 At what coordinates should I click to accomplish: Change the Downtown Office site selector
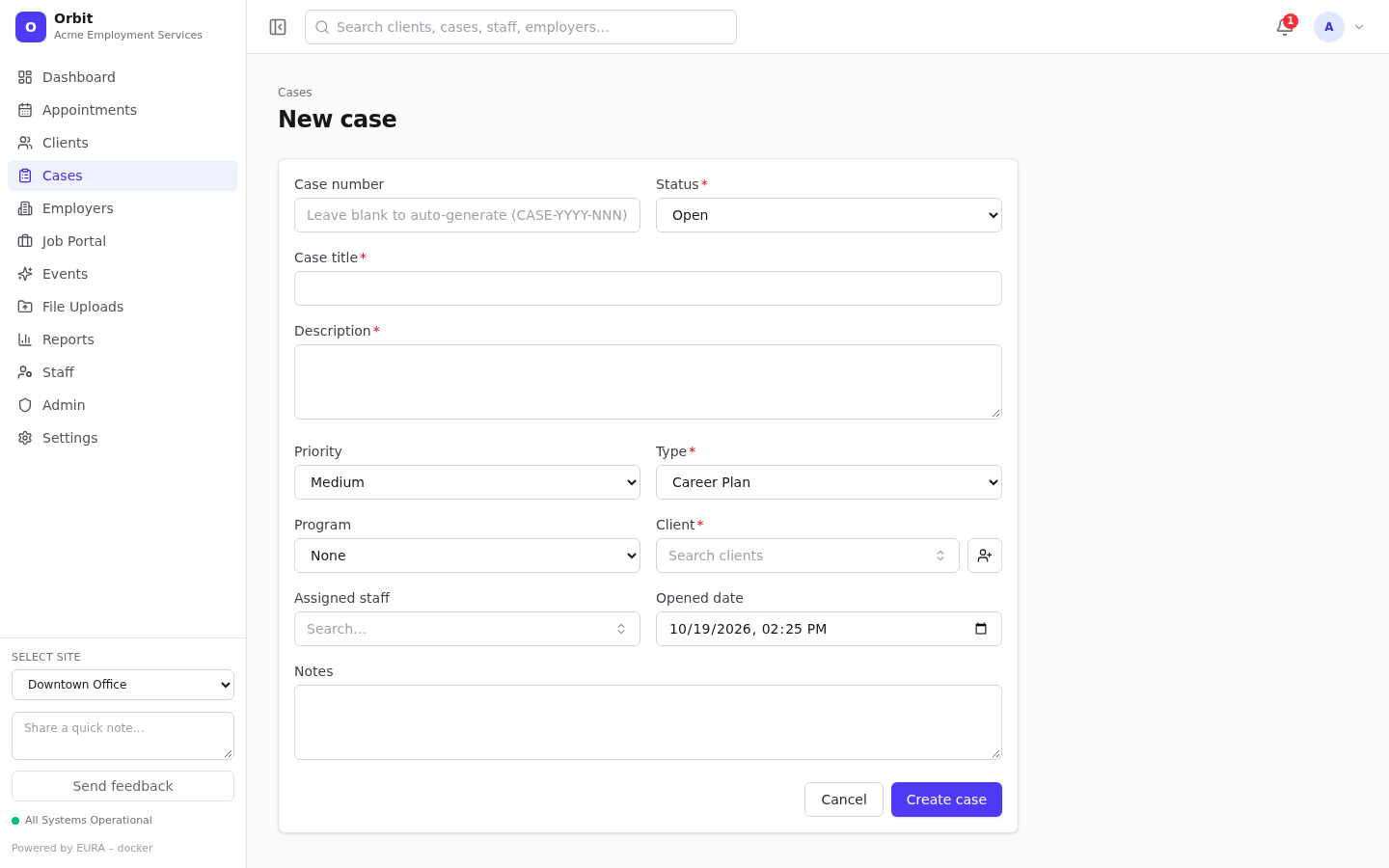tap(123, 685)
